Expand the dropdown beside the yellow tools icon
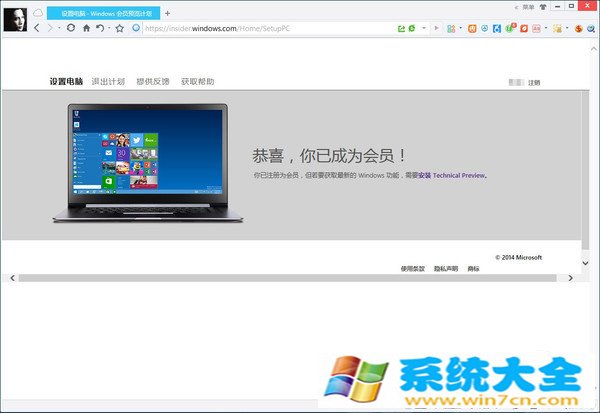This screenshot has height=413, width=600. pos(567,28)
